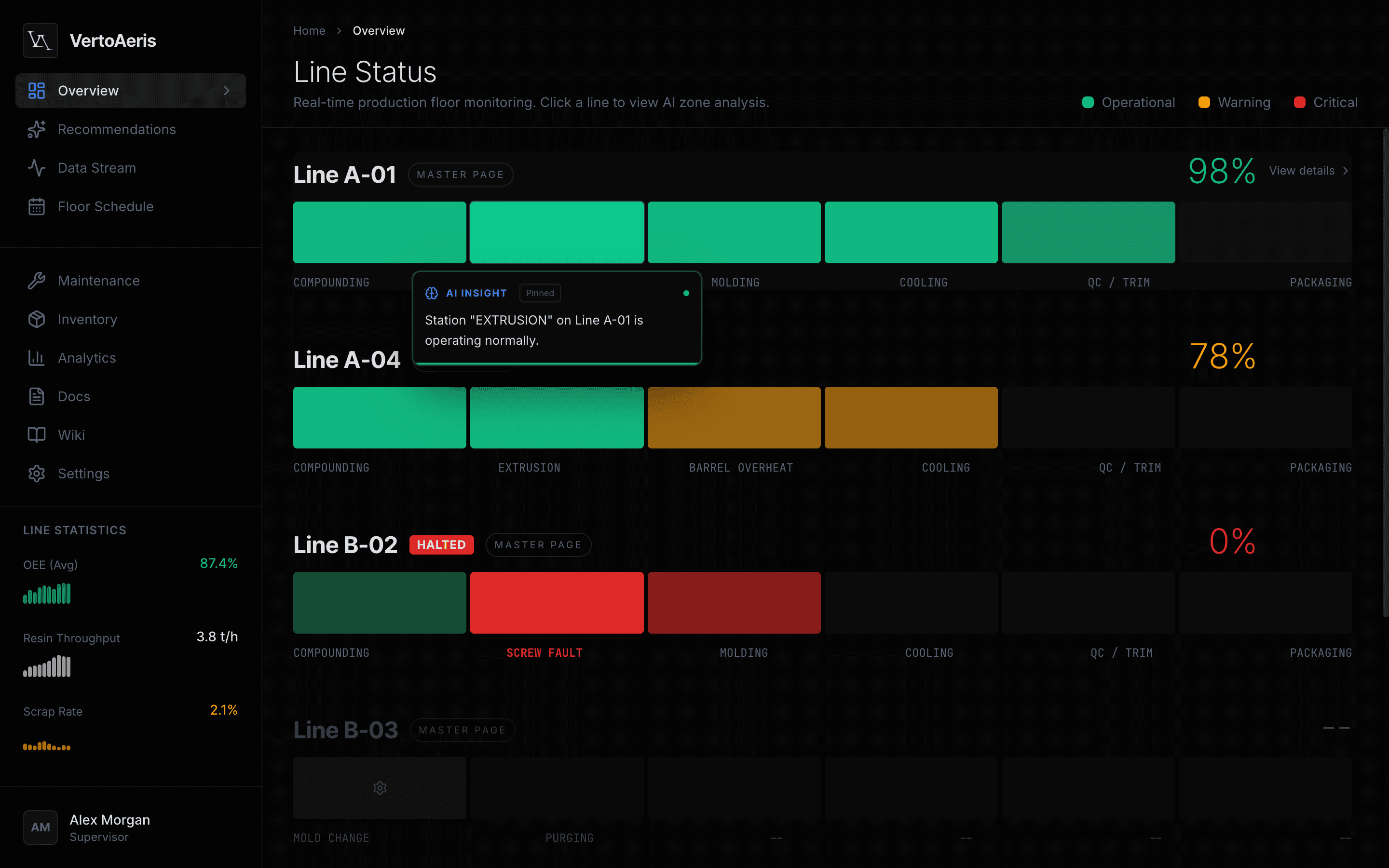Expand the Overview sidebar item chevron
Image resolution: width=1389 pixels, height=868 pixels.
click(x=227, y=90)
